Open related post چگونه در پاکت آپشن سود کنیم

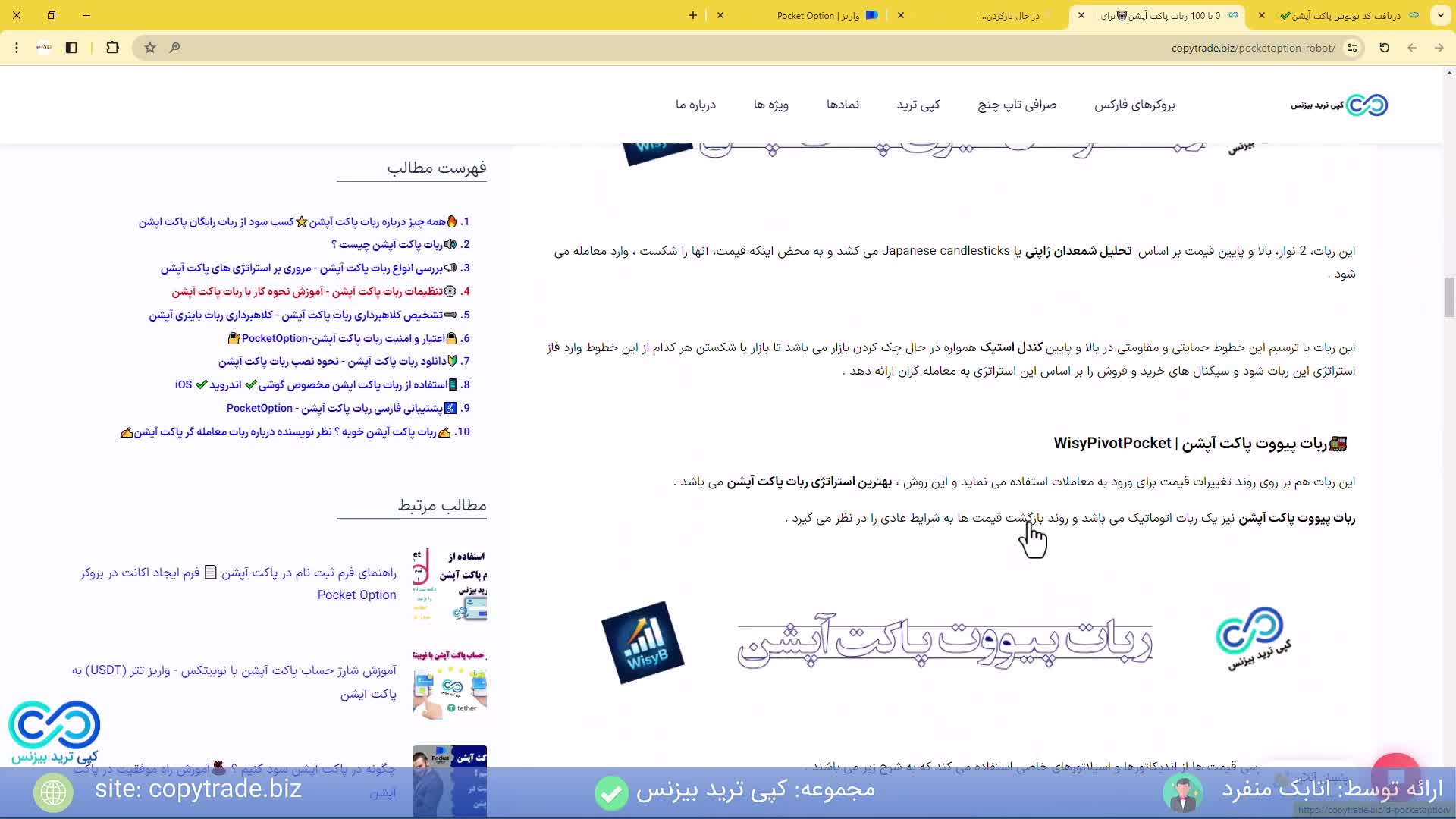[x=234, y=780]
